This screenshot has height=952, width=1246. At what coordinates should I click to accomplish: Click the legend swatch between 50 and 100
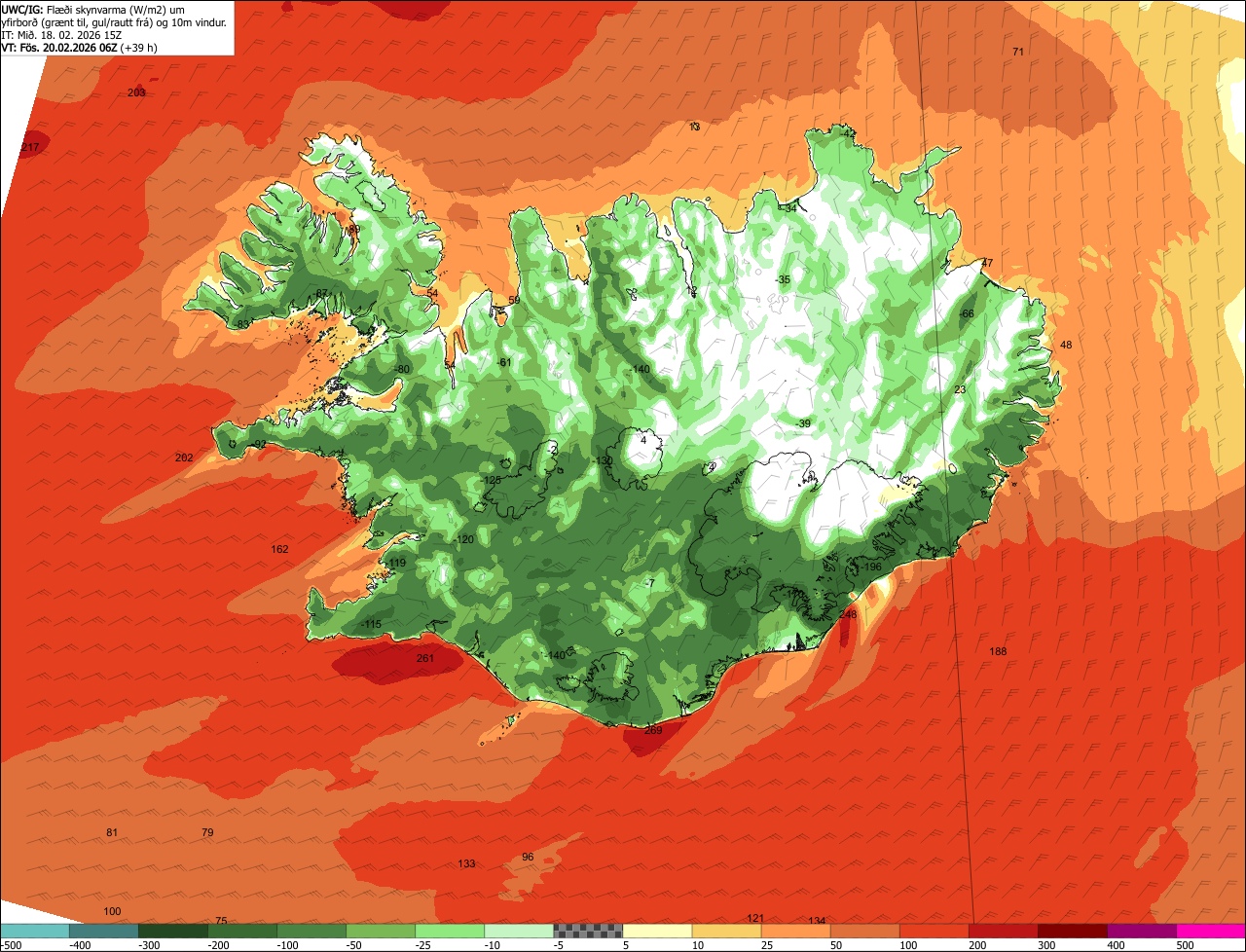[x=864, y=931]
